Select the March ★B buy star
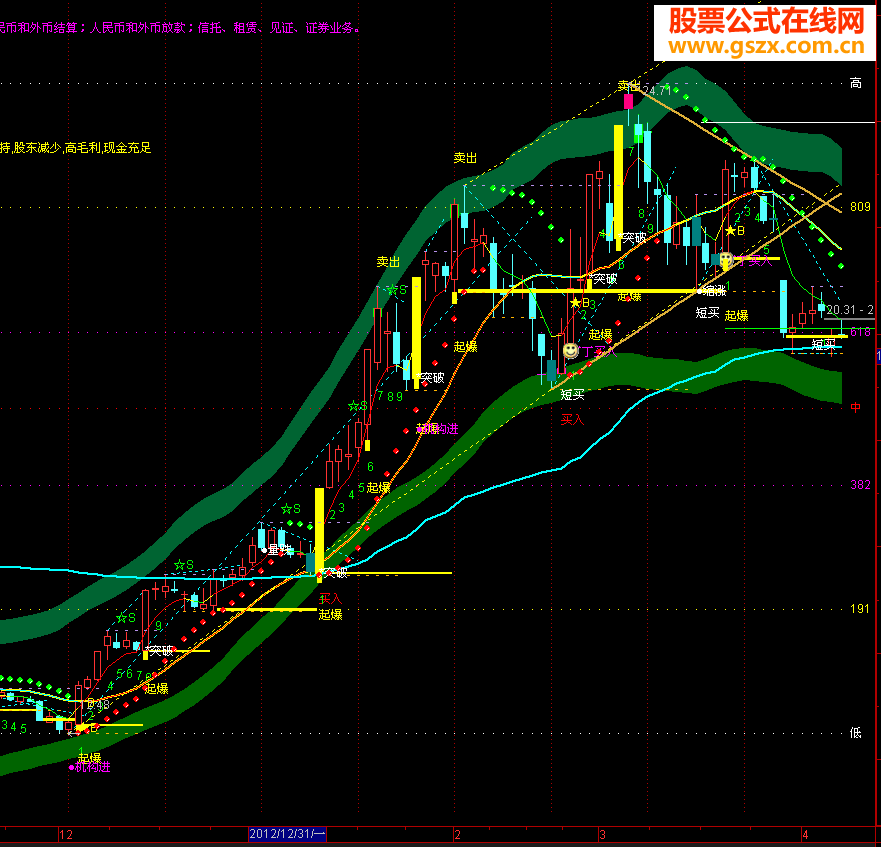881x847 pixels. click(x=735, y=230)
